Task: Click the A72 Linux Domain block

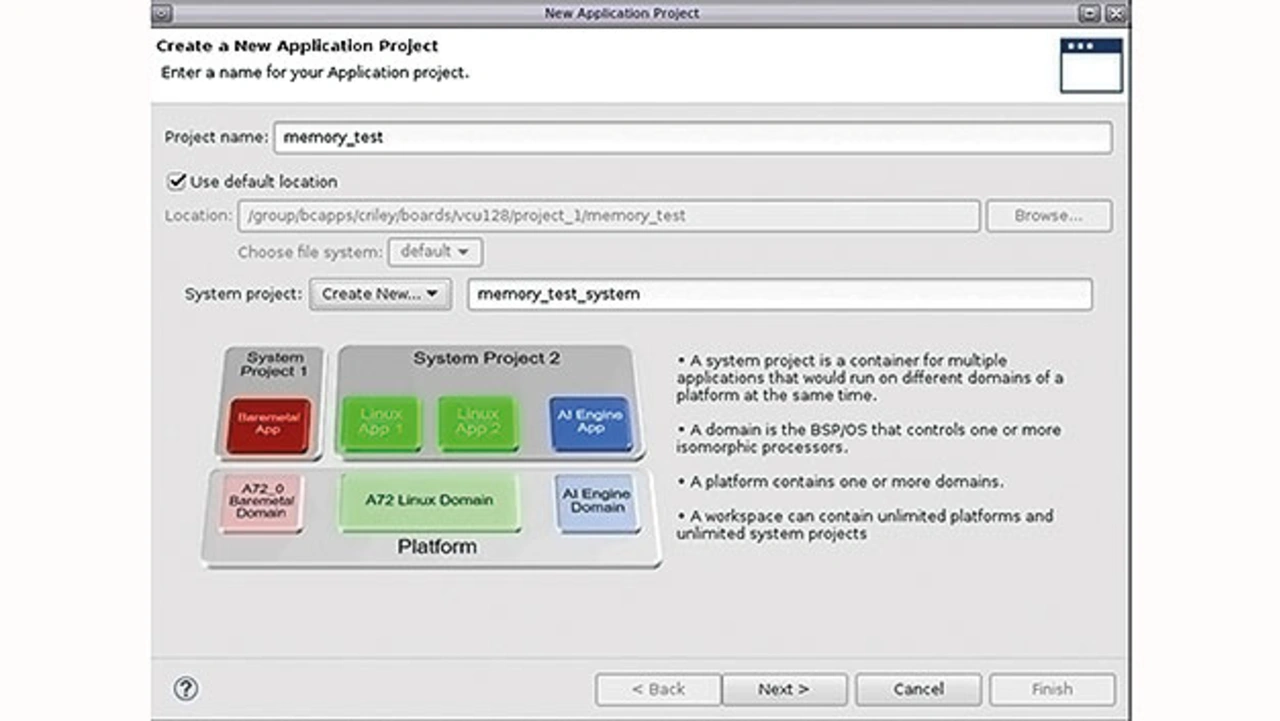Action: (x=429, y=501)
